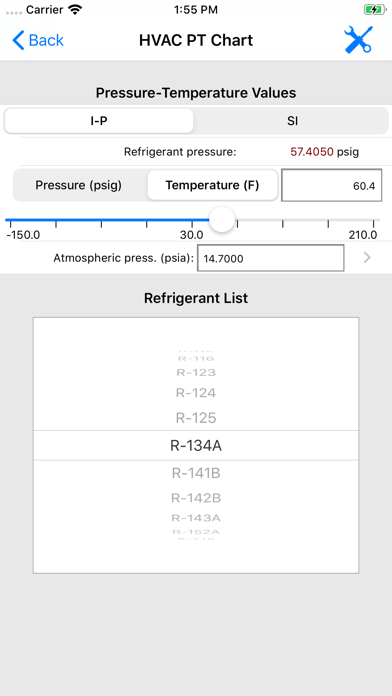Pick R-142B from the refrigerant list
The width and height of the screenshot is (392, 696).
tap(196, 498)
